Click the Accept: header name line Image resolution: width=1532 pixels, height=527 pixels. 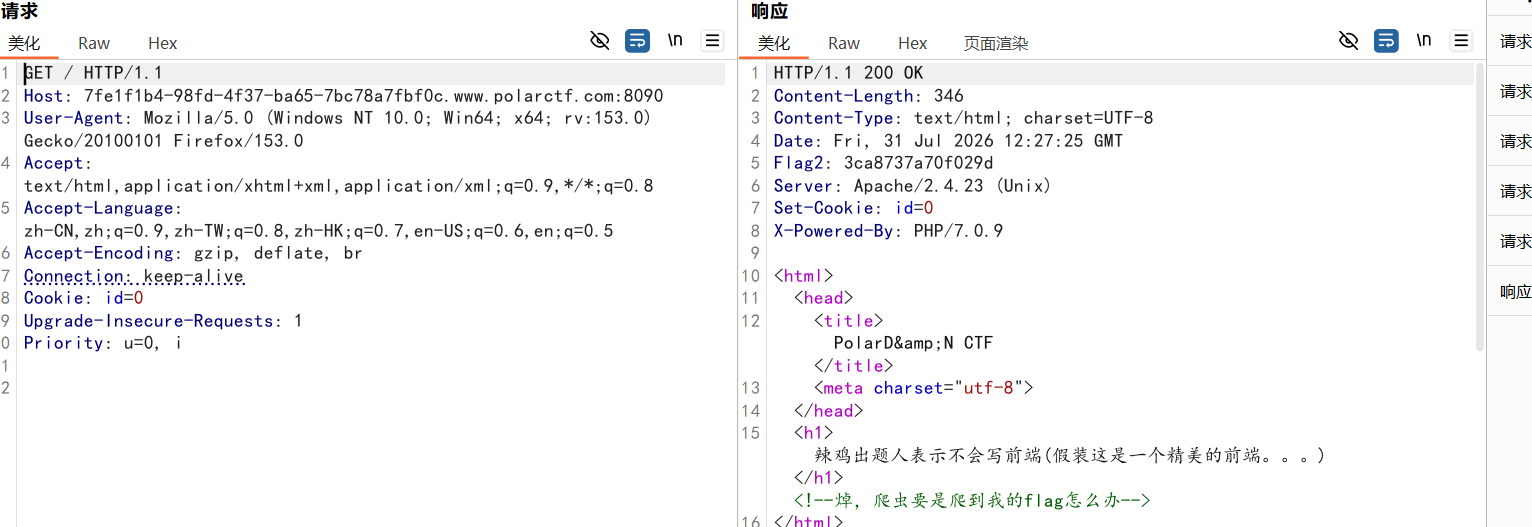tap(58, 163)
